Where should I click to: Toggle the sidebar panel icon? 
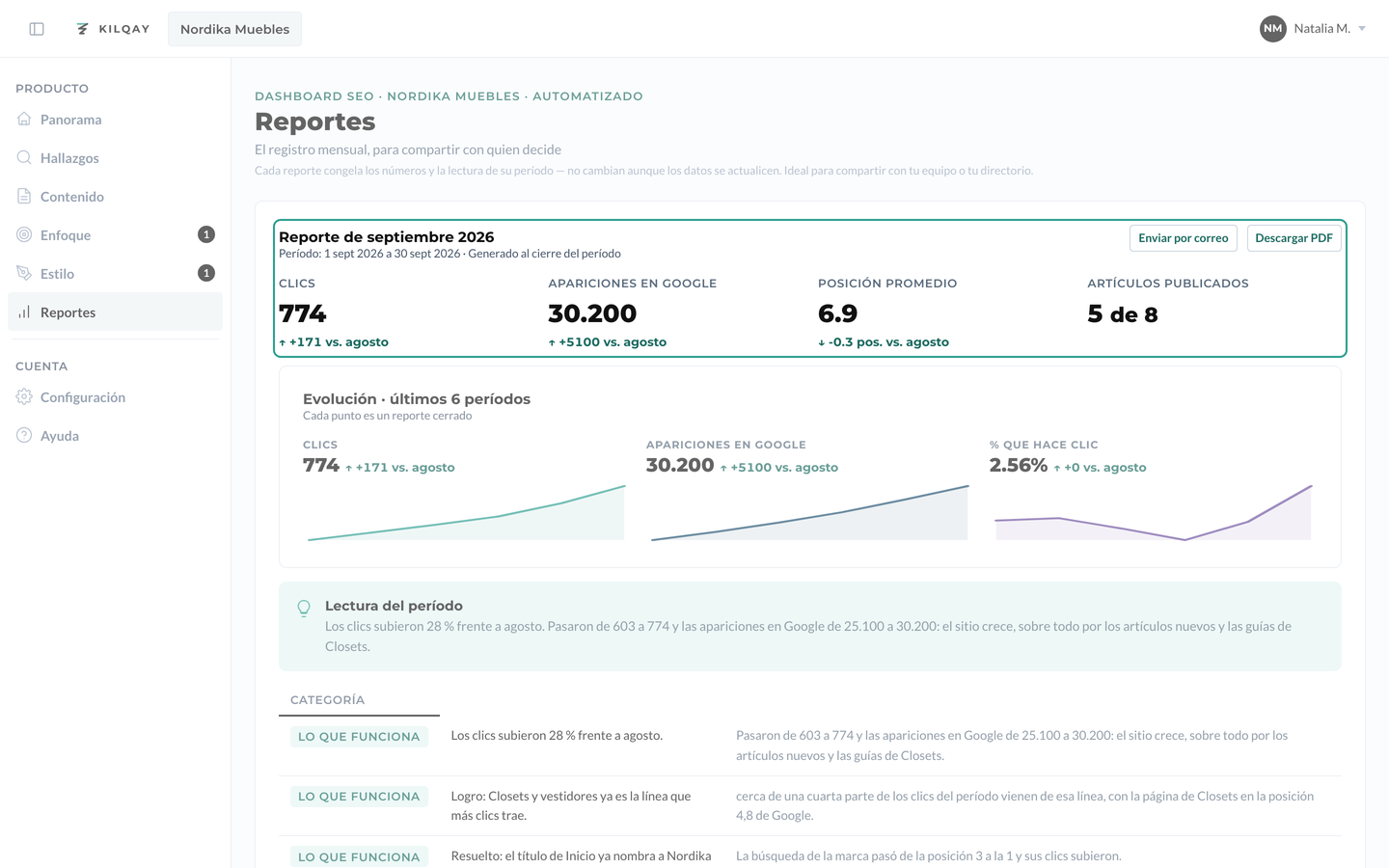click(x=37, y=29)
